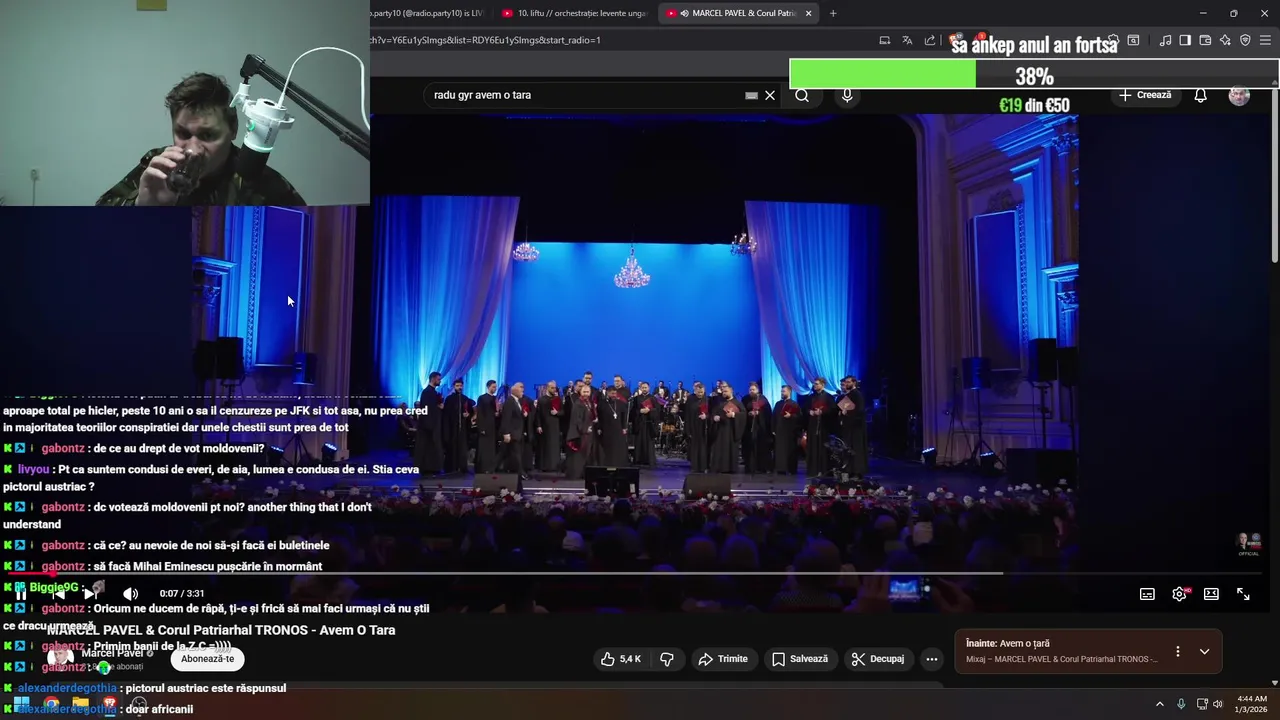1280x720 pixels.
Task: Open YouTube notifications bell
Action: pos(1201,95)
